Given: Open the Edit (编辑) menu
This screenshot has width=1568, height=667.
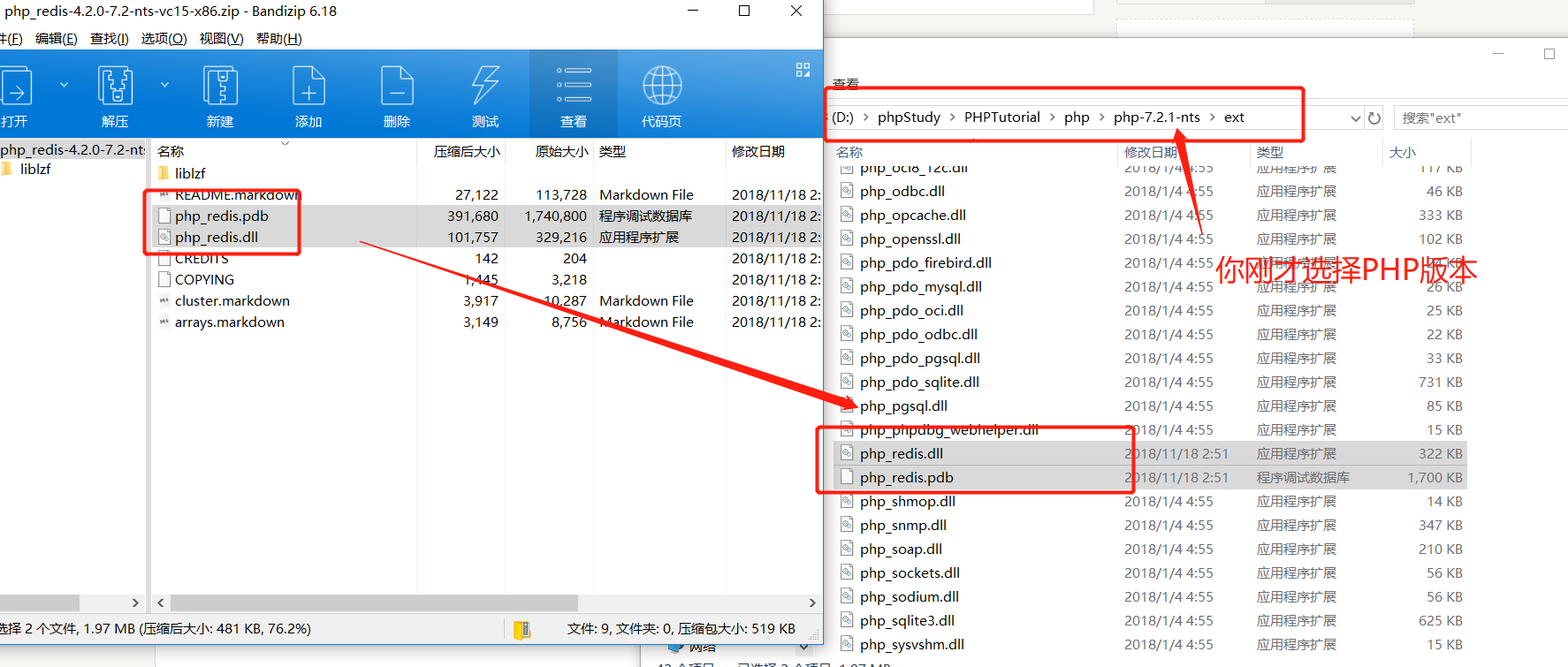Looking at the screenshot, I should pyautogui.click(x=56, y=38).
